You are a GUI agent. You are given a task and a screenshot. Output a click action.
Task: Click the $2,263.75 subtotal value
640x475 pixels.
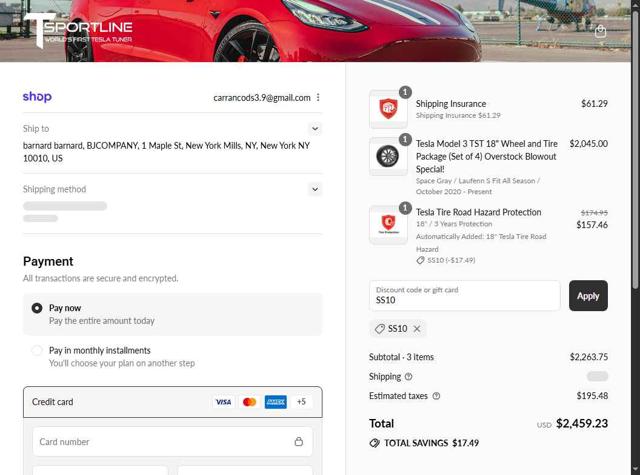tap(589, 357)
